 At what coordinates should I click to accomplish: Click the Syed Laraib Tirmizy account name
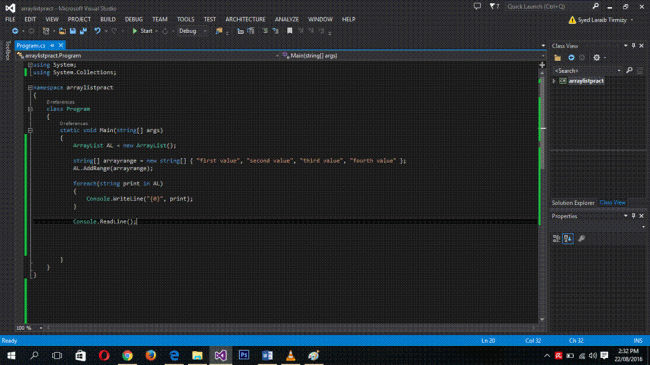[602, 20]
